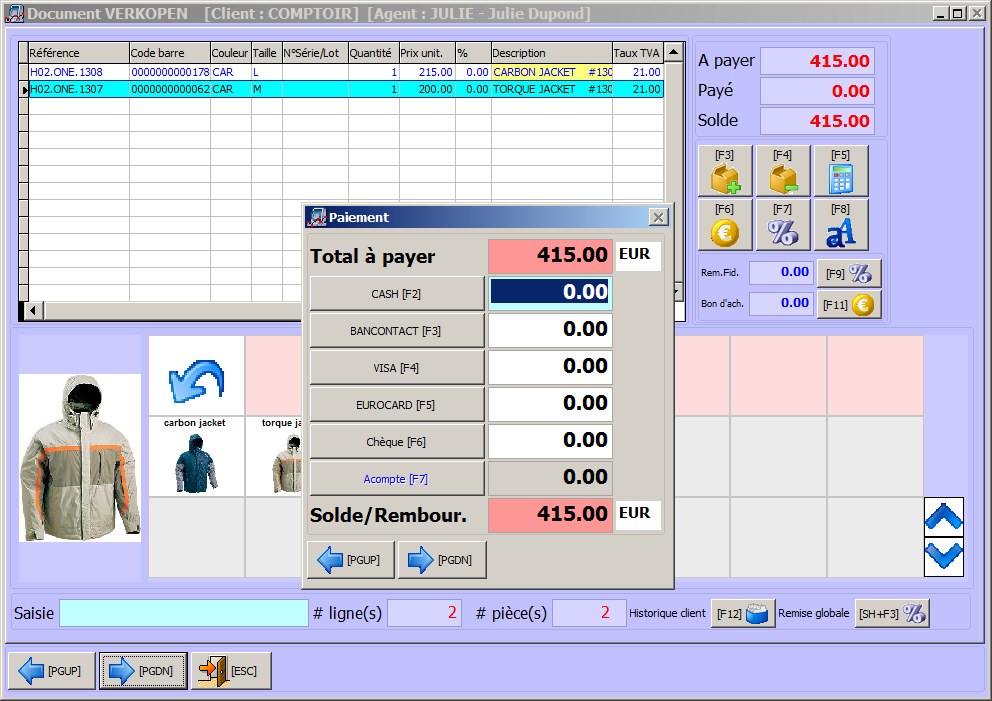Click the F11 voucher euro button
Image resolution: width=992 pixels, height=701 pixels.
(x=849, y=304)
